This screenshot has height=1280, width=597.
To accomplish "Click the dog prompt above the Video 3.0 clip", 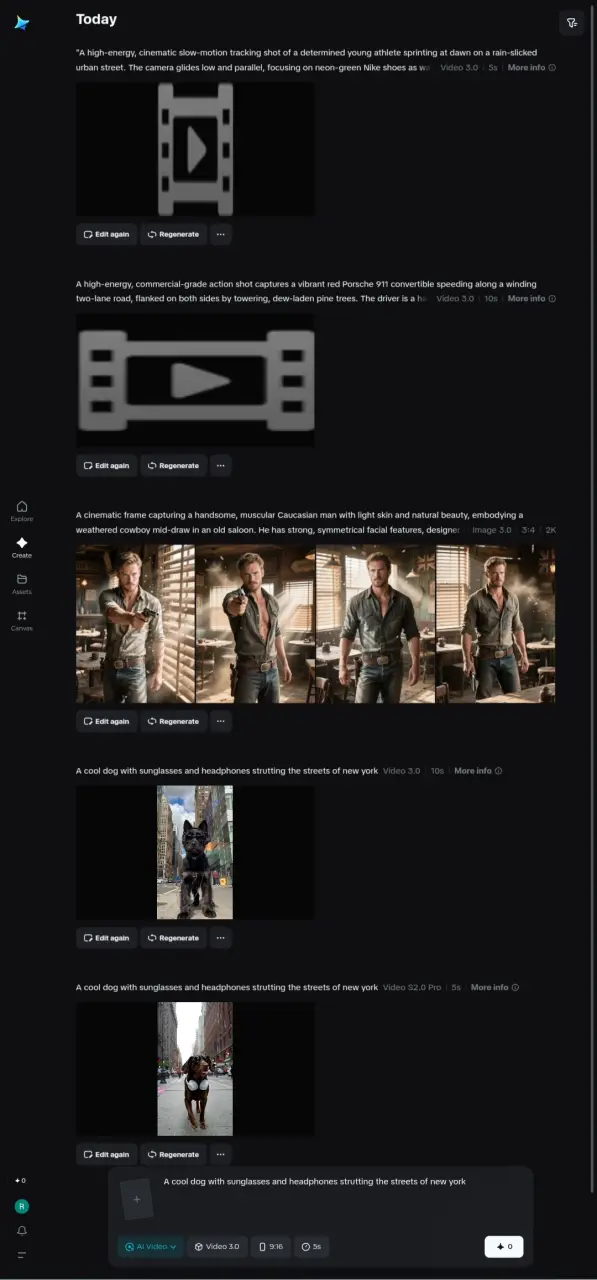I will [227, 771].
